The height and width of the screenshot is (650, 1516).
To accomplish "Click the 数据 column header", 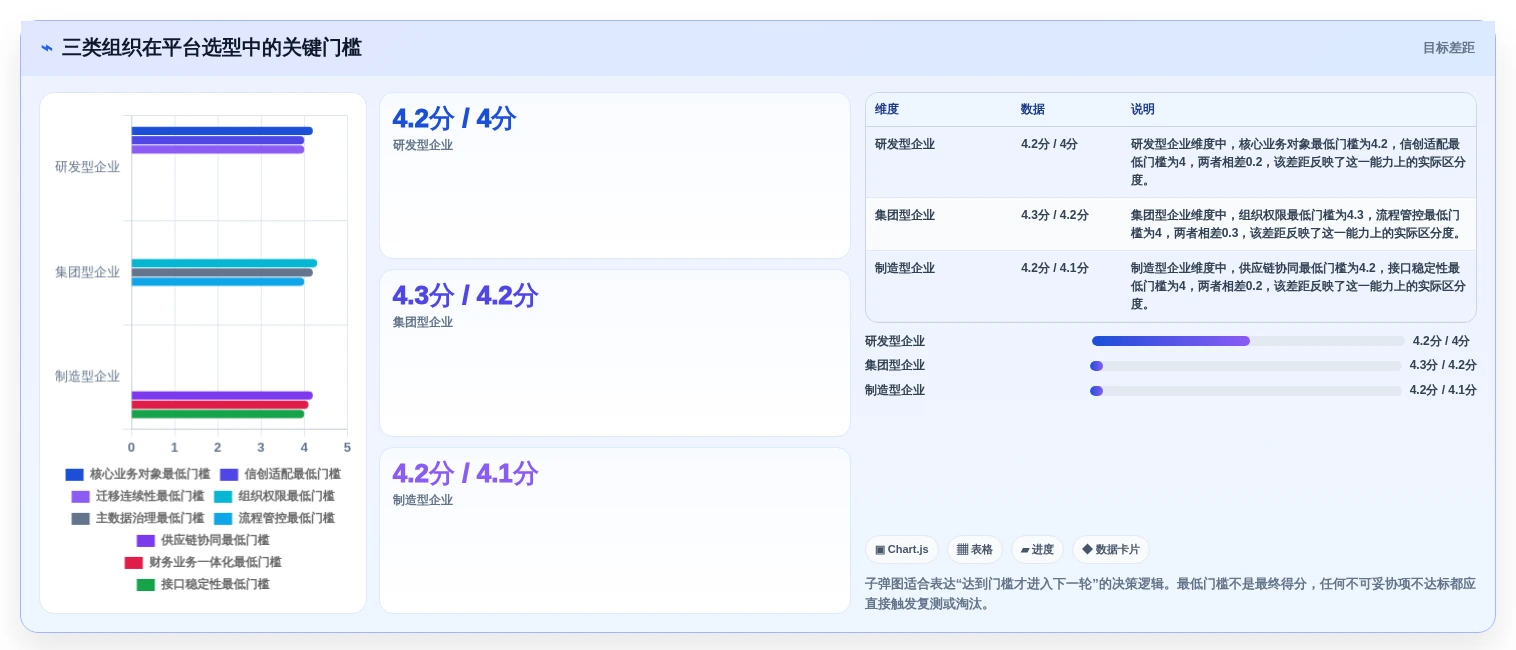I will point(1033,110).
